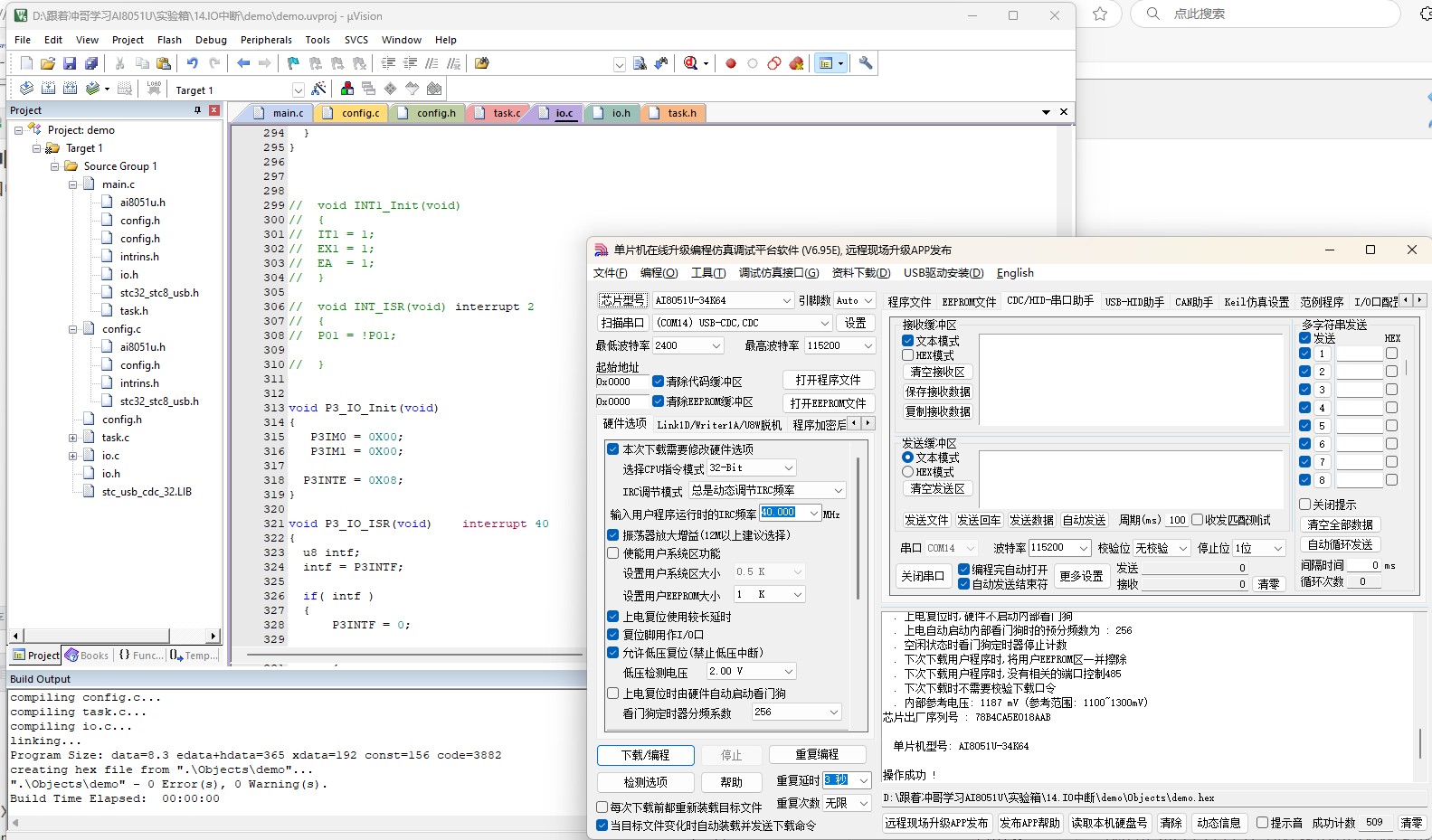Toggle 使能用户系统区功能 checkbox
The height and width of the screenshot is (840, 1432).
pos(613,553)
